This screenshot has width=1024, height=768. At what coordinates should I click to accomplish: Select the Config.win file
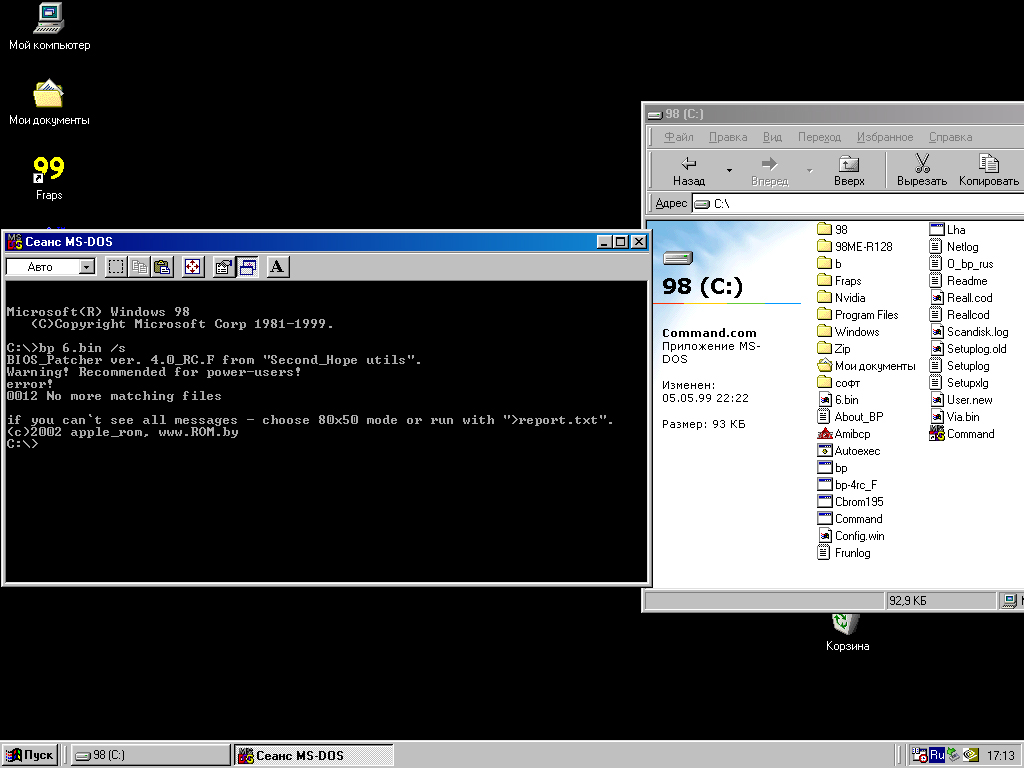pos(851,536)
